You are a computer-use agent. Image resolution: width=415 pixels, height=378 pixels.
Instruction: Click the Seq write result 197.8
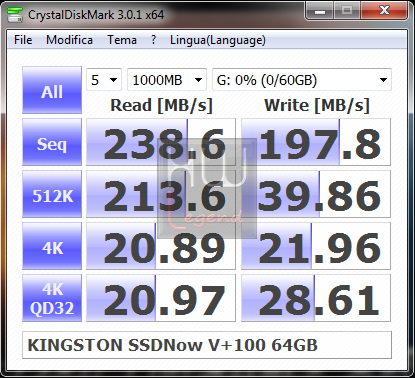pos(316,142)
